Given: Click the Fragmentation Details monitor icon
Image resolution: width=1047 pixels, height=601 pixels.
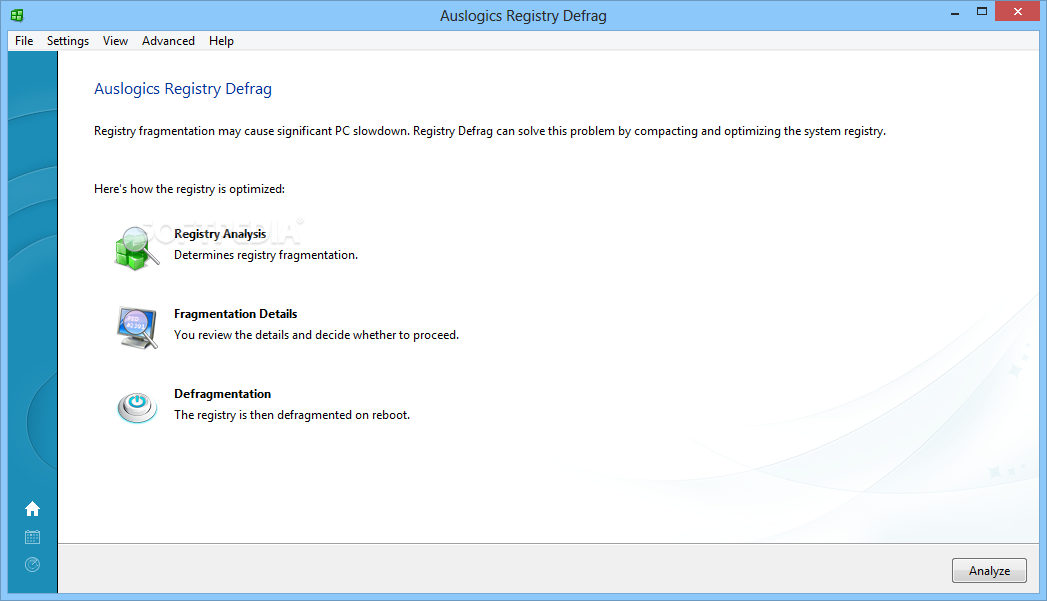Looking at the screenshot, I should pyautogui.click(x=138, y=328).
